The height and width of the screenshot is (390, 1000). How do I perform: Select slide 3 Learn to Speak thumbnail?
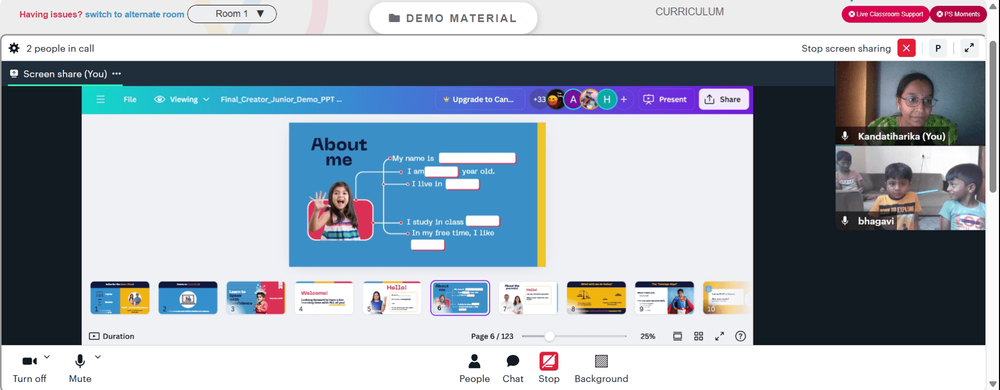coord(256,298)
